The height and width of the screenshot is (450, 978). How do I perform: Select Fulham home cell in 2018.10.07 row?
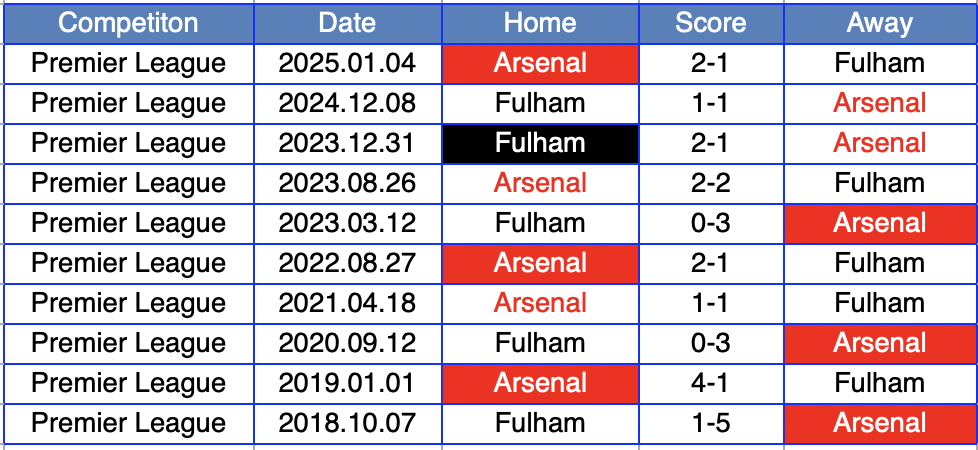coord(540,423)
